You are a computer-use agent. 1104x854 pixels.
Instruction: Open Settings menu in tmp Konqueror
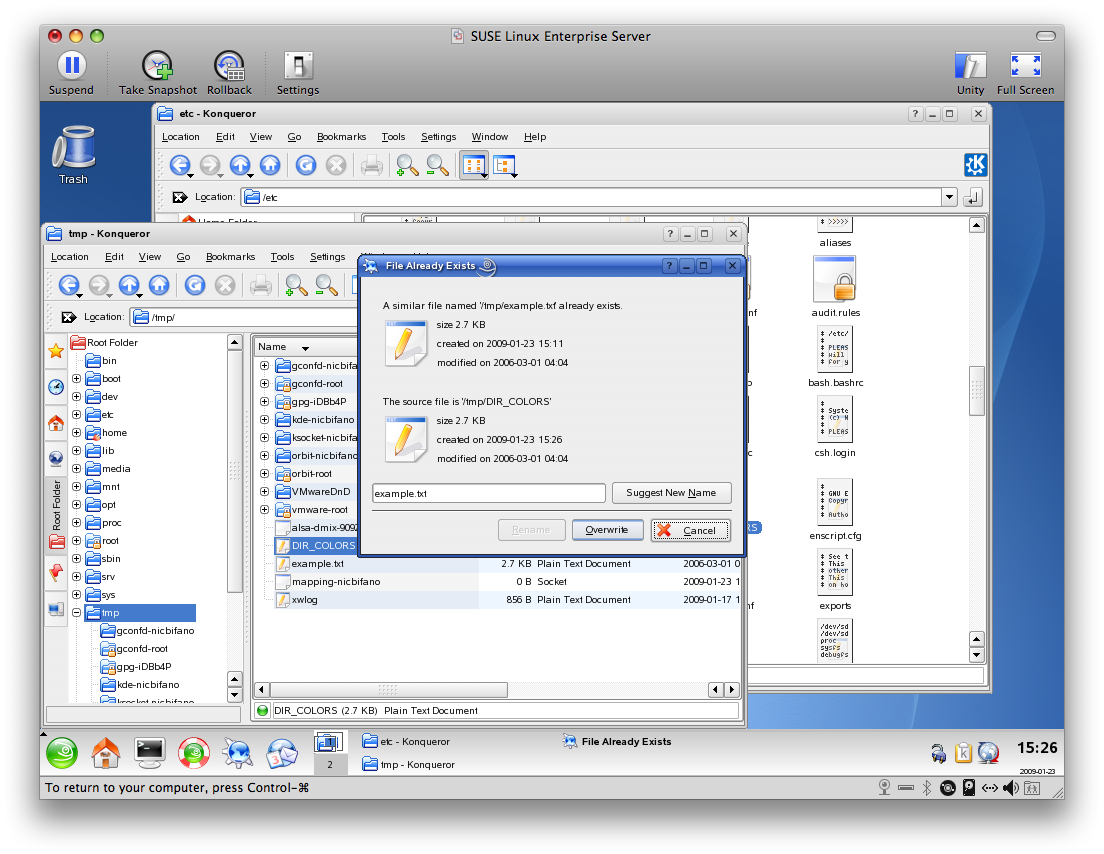coord(327,257)
